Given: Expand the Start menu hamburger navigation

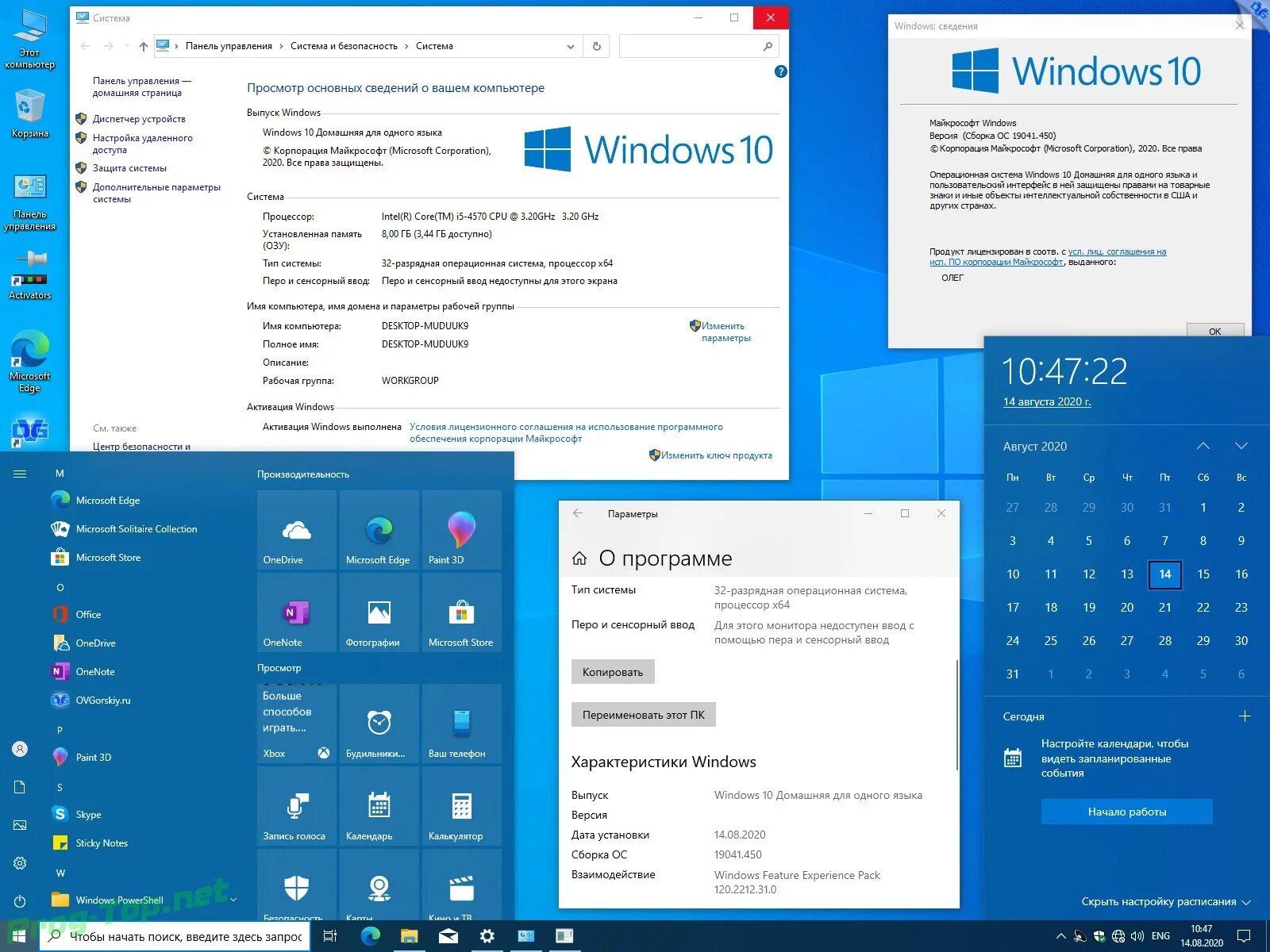Looking at the screenshot, I should 20,474.
